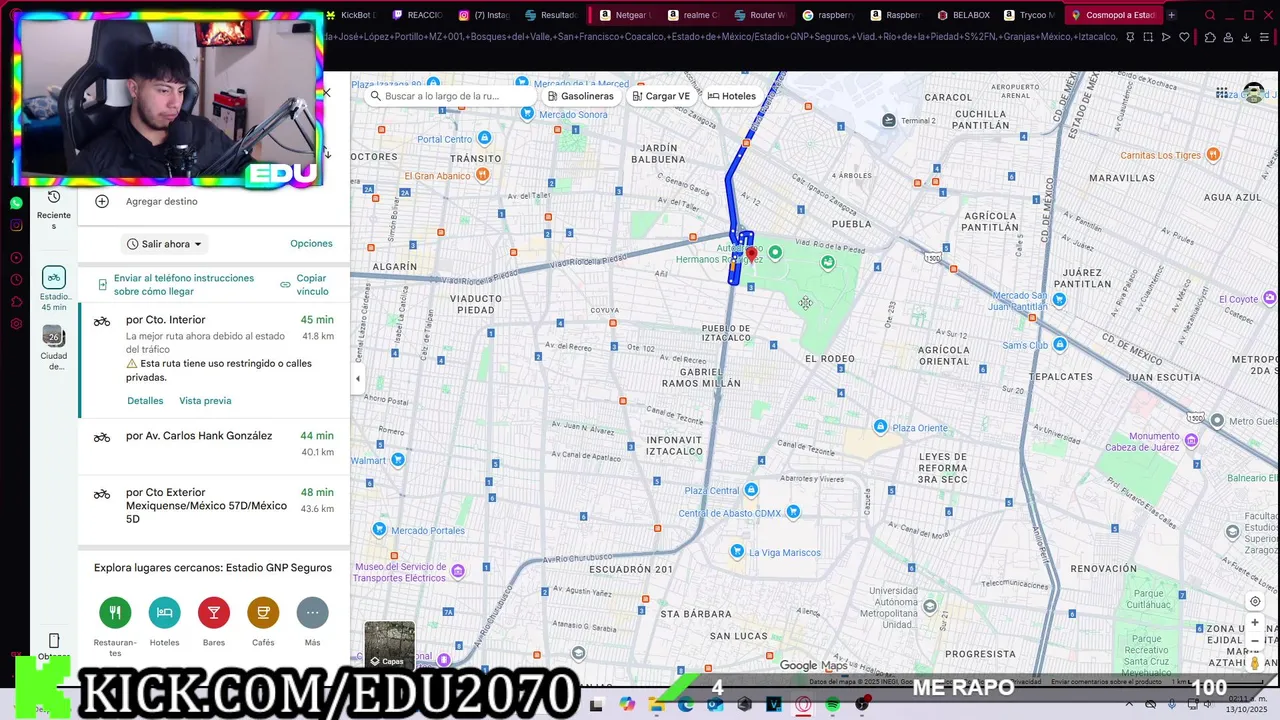Click the Plaza Oriente map marker
1280x720 pixels.
pos(880,427)
